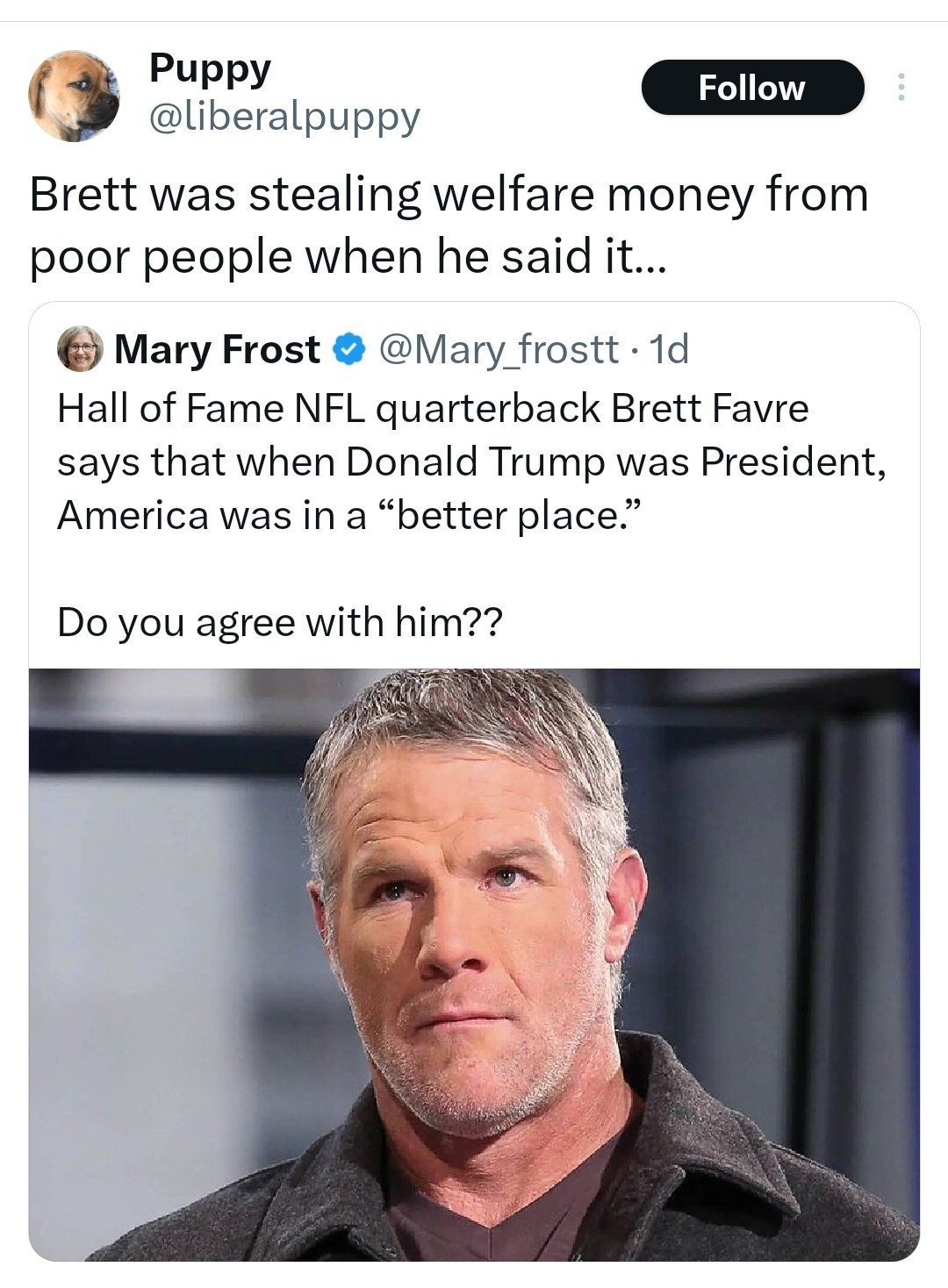Click the "Do you agree with him??" line
Image resolution: width=948 pixels, height=1288 pixels.
[280, 622]
